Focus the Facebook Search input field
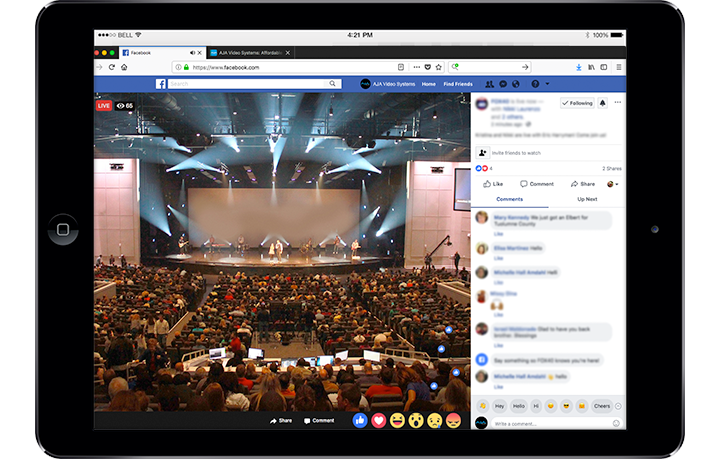Image resolution: width=720 pixels, height=459 pixels. (x=248, y=84)
